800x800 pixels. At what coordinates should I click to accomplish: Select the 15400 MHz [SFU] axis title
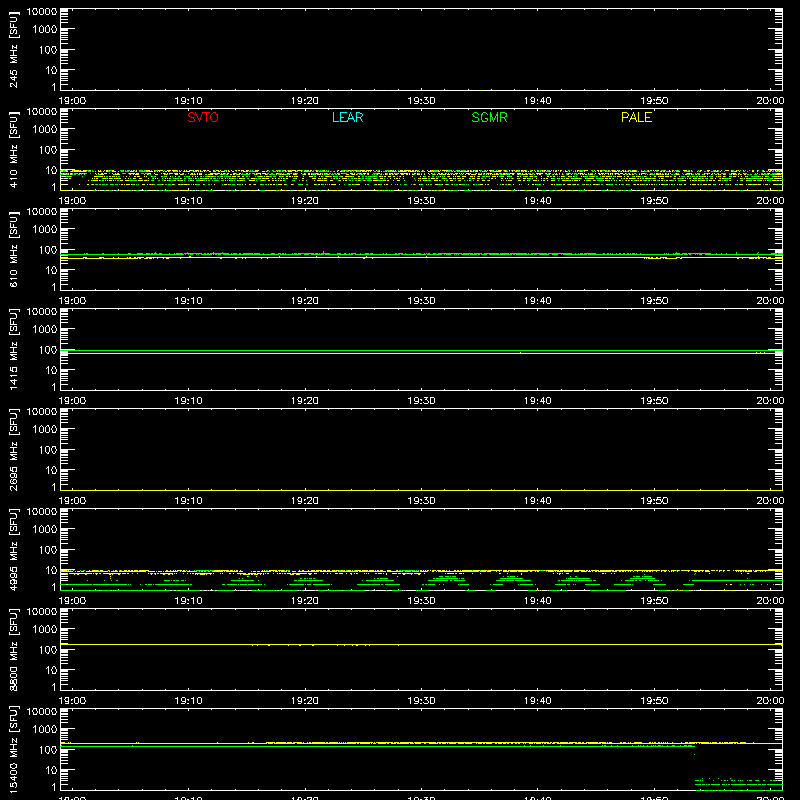coord(14,749)
